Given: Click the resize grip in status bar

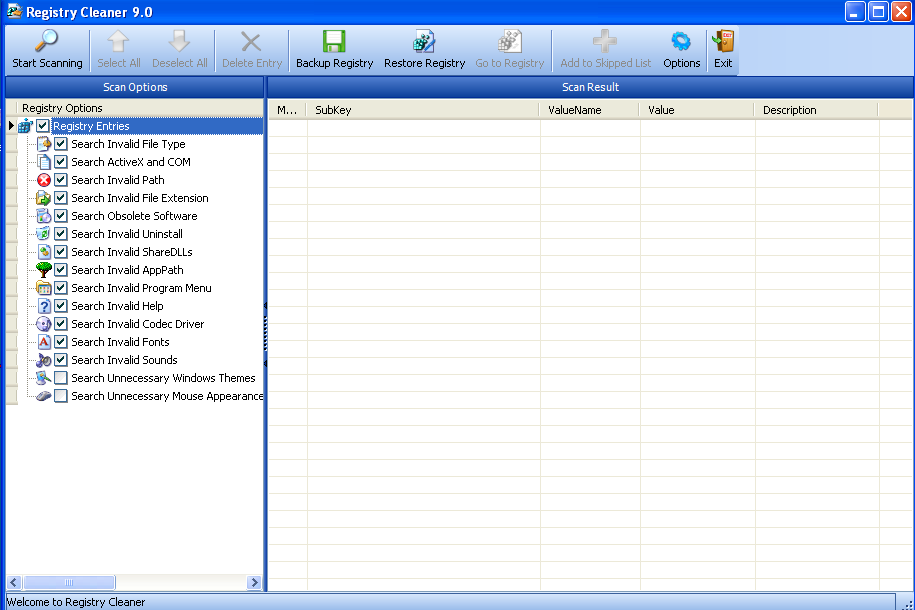Looking at the screenshot, I should (906, 604).
